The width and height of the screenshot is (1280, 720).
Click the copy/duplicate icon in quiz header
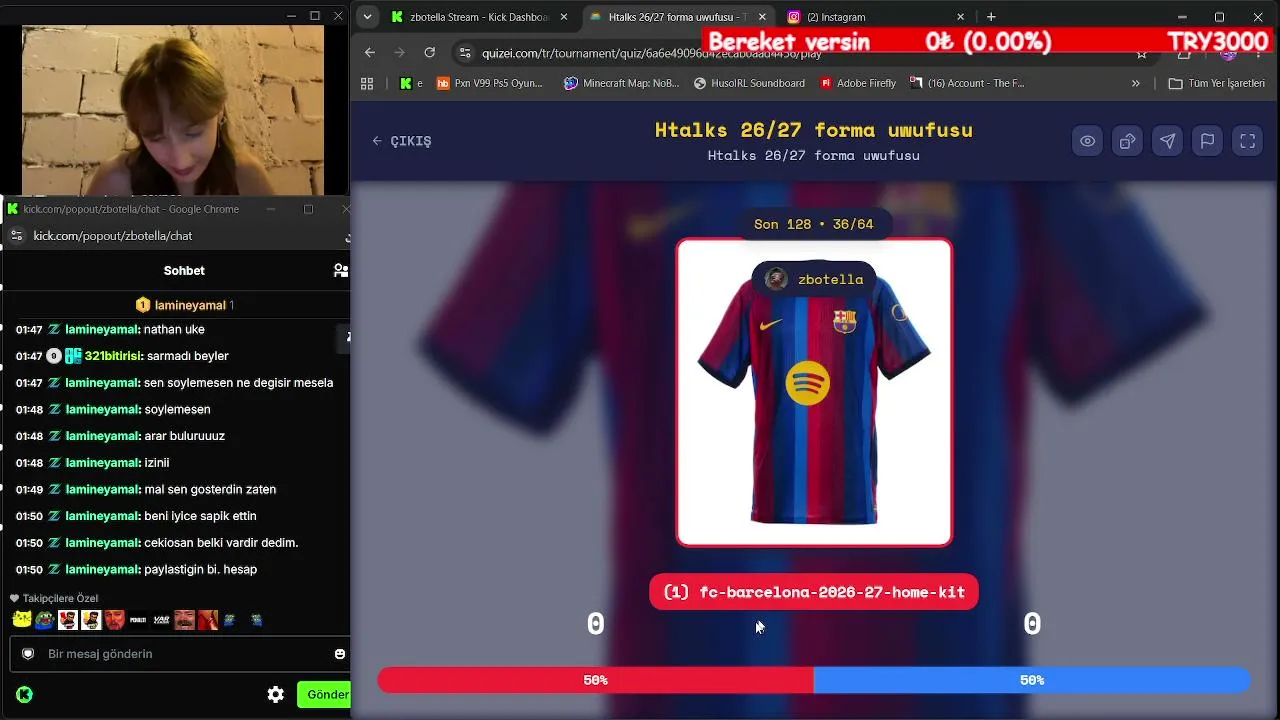point(1127,141)
